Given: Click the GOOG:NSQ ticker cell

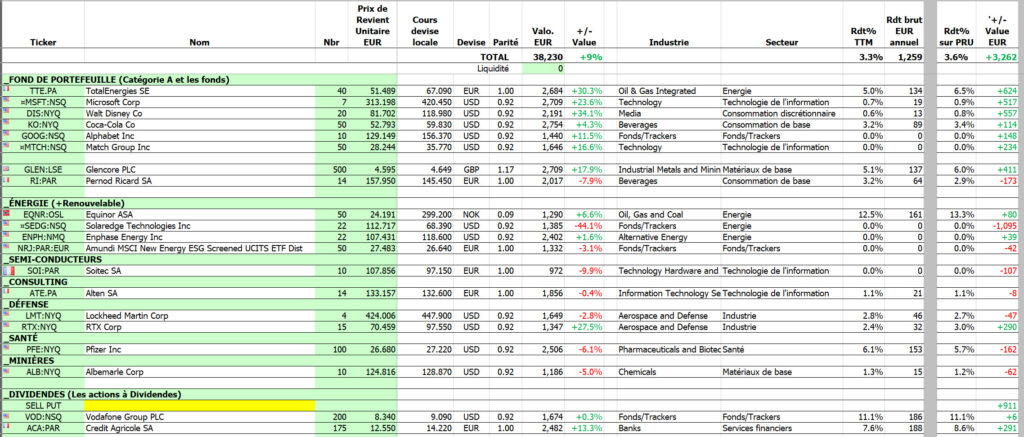Looking at the screenshot, I should (x=43, y=136).
